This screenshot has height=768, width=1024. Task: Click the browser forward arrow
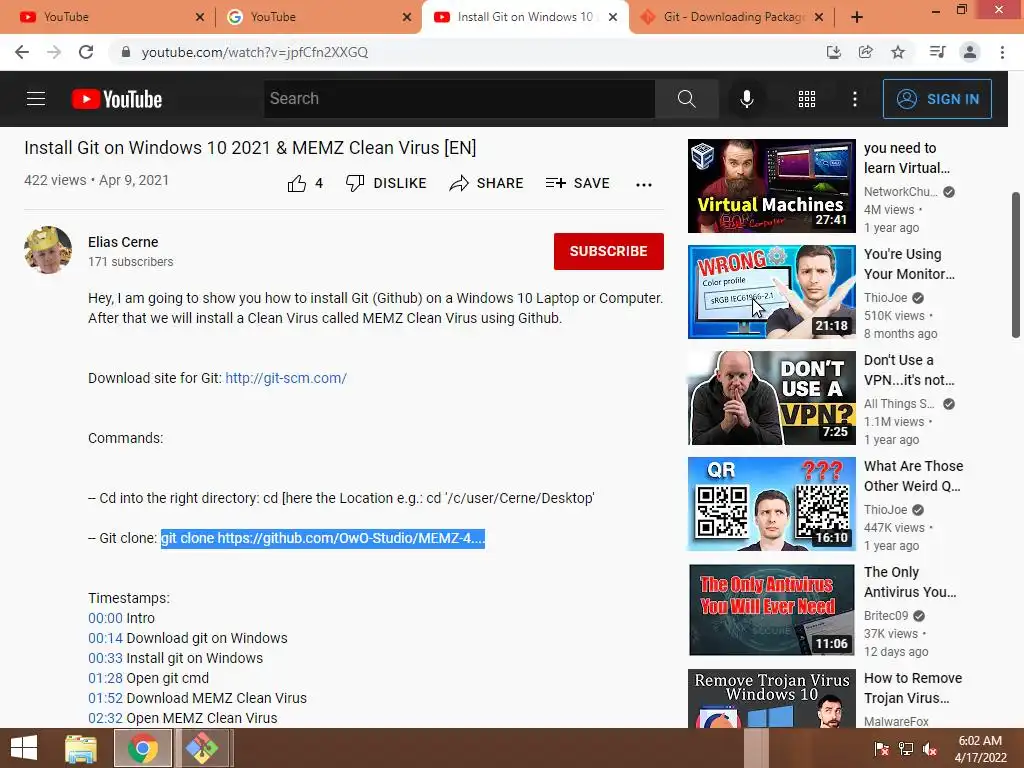[x=54, y=52]
